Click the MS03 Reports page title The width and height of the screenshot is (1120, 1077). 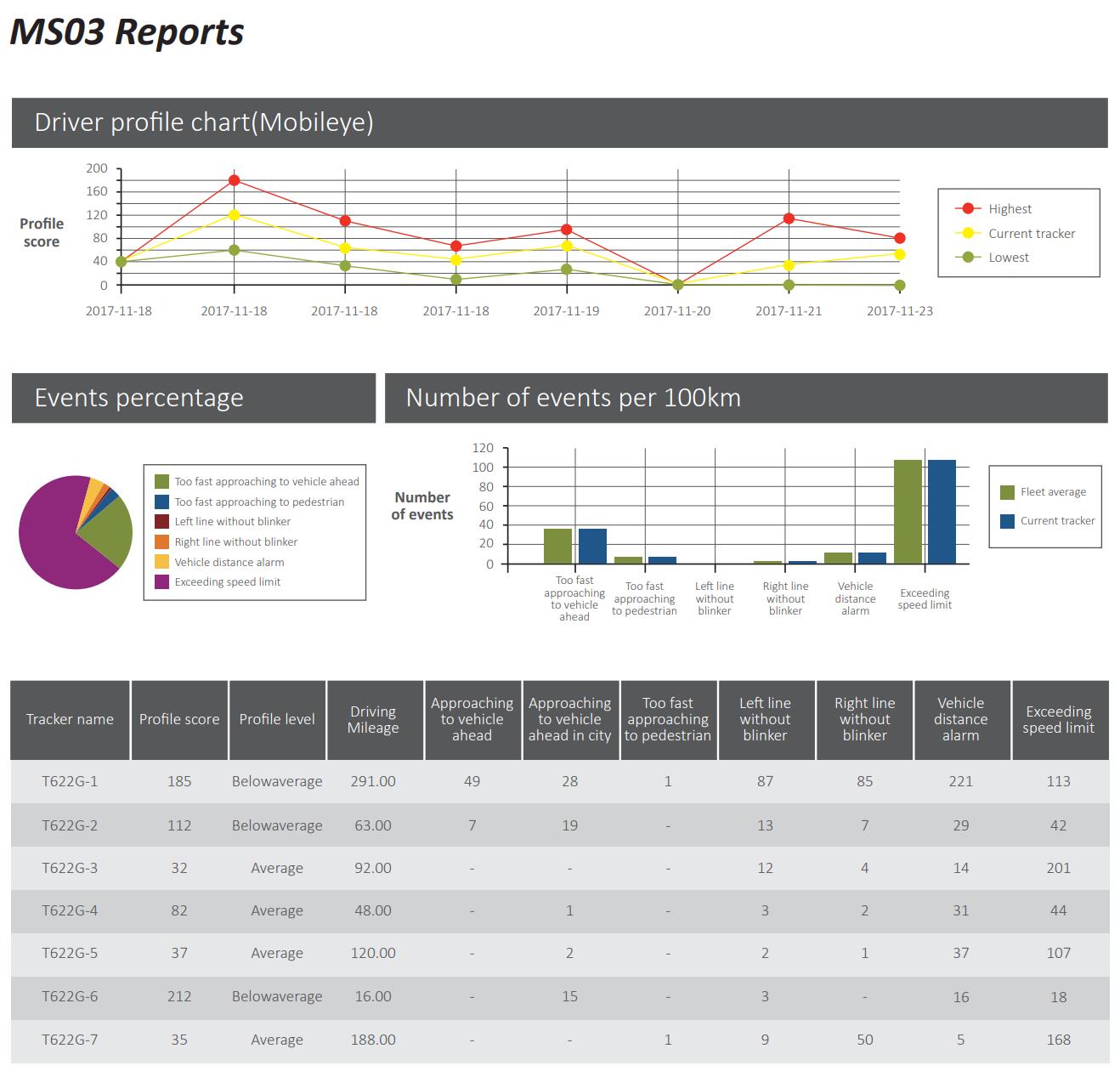pos(127,32)
